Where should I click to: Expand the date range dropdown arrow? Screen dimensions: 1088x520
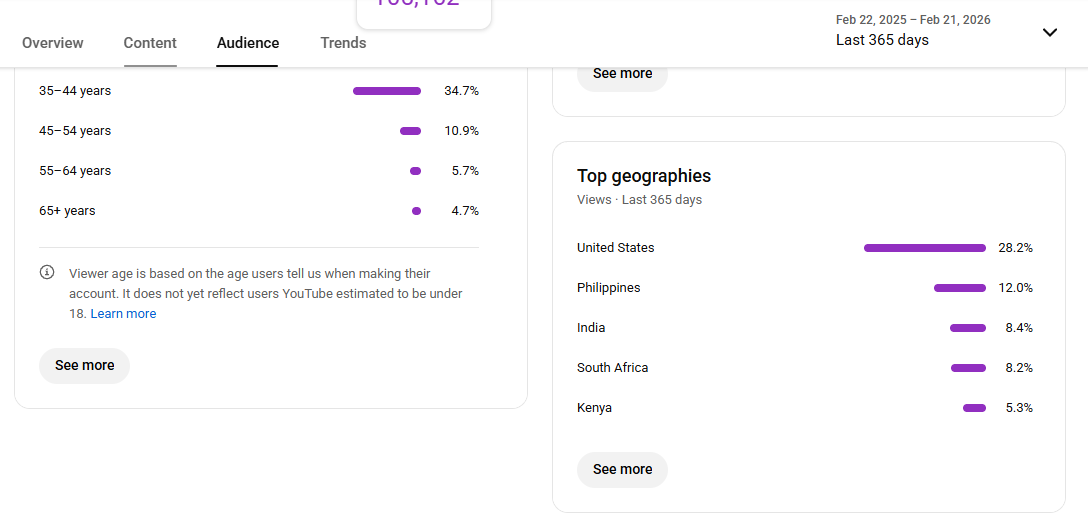pyautogui.click(x=1049, y=32)
